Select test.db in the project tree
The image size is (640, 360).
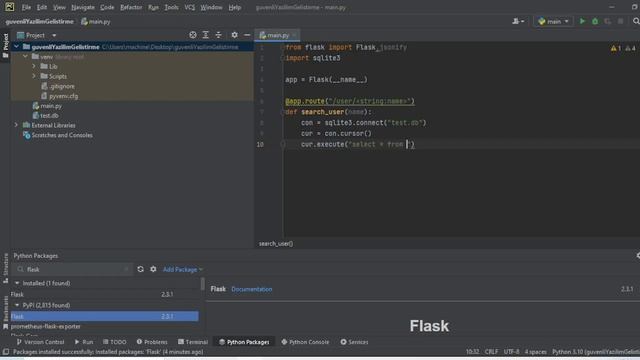click(x=49, y=116)
